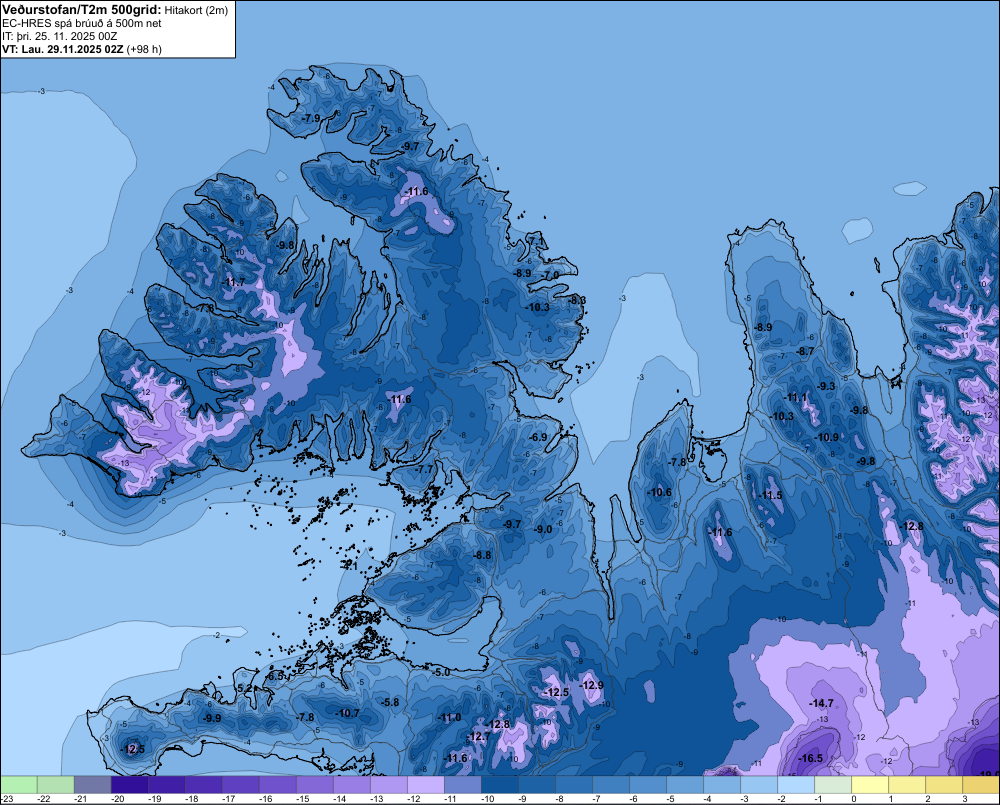Click the -5.2 temperature value on the map
Image resolution: width=1000 pixels, height=805 pixels.
pos(244,688)
